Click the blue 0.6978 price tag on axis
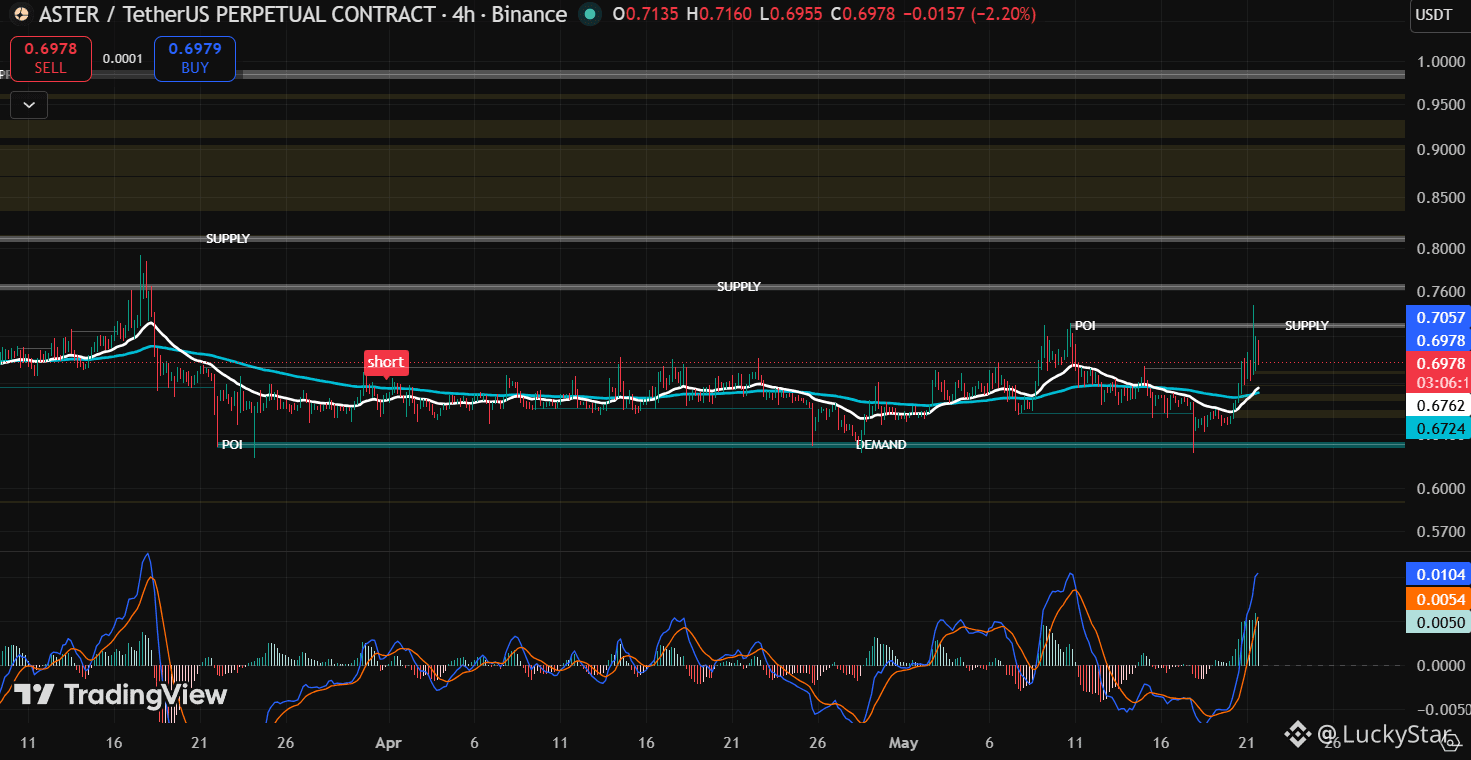This screenshot has height=760, width=1471. 1438,340
